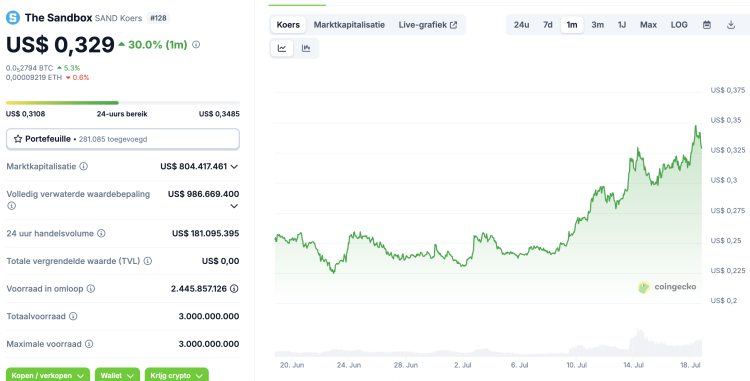Click volume bars near 14. Jul
This screenshot has width=750, height=381.
[x=638, y=342]
